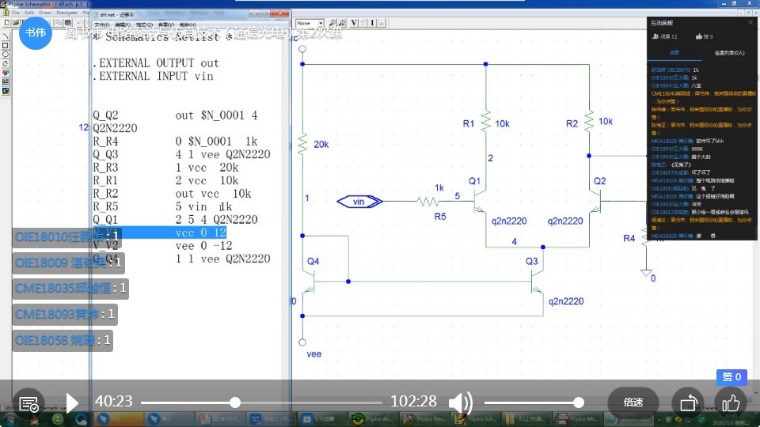Open the Navigate menu in PSpice Schematics

coord(67,13)
